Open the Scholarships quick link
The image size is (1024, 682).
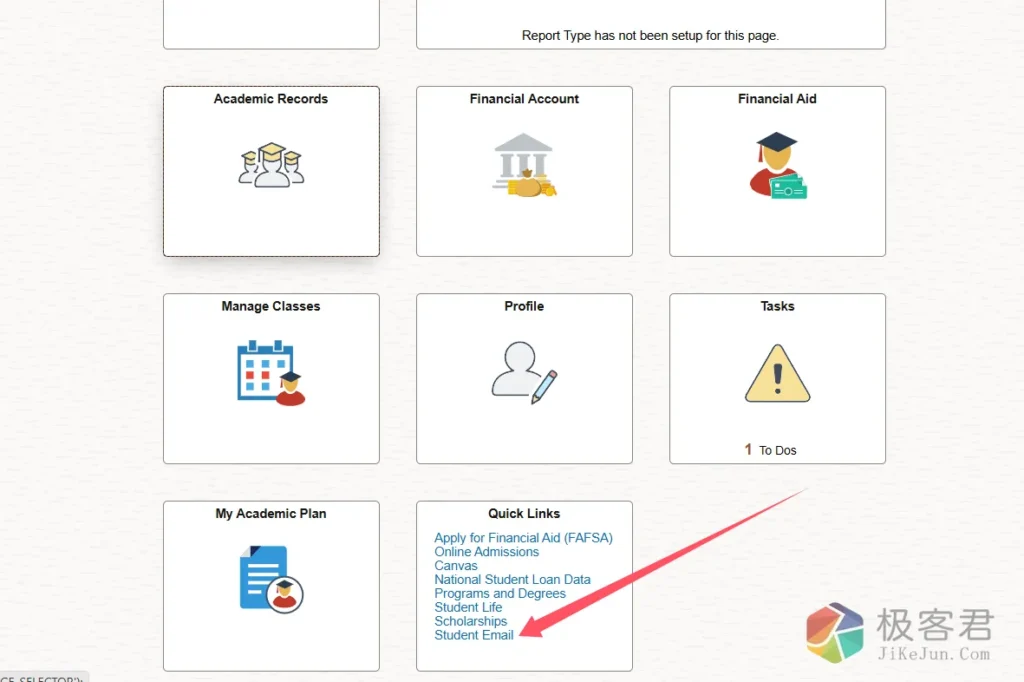click(470, 622)
